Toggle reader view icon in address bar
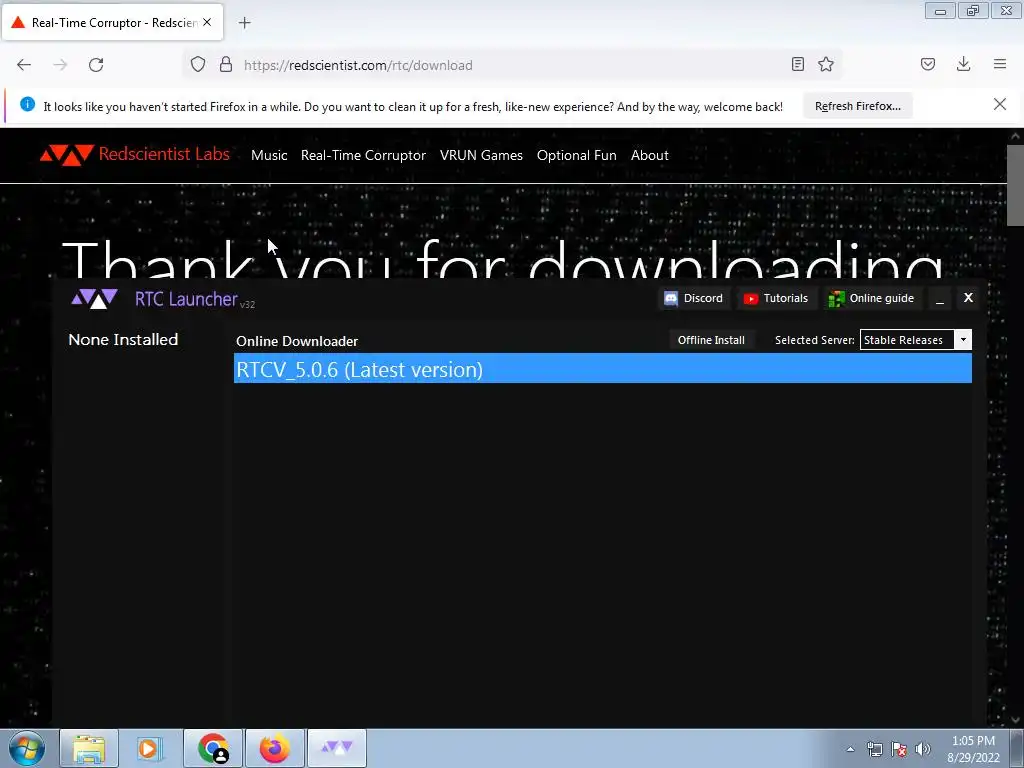 pos(797,64)
